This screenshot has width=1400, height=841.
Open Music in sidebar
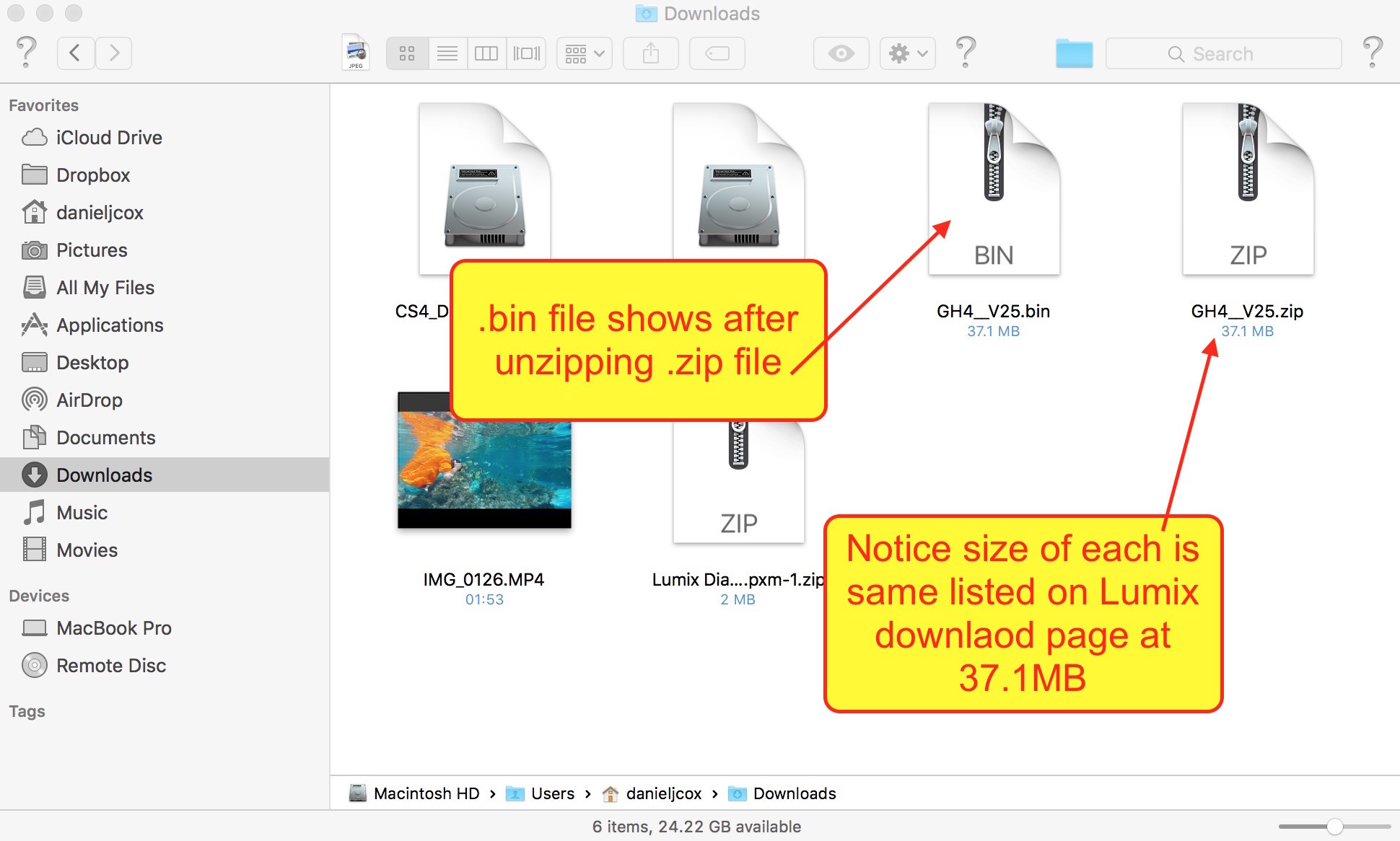point(165,512)
